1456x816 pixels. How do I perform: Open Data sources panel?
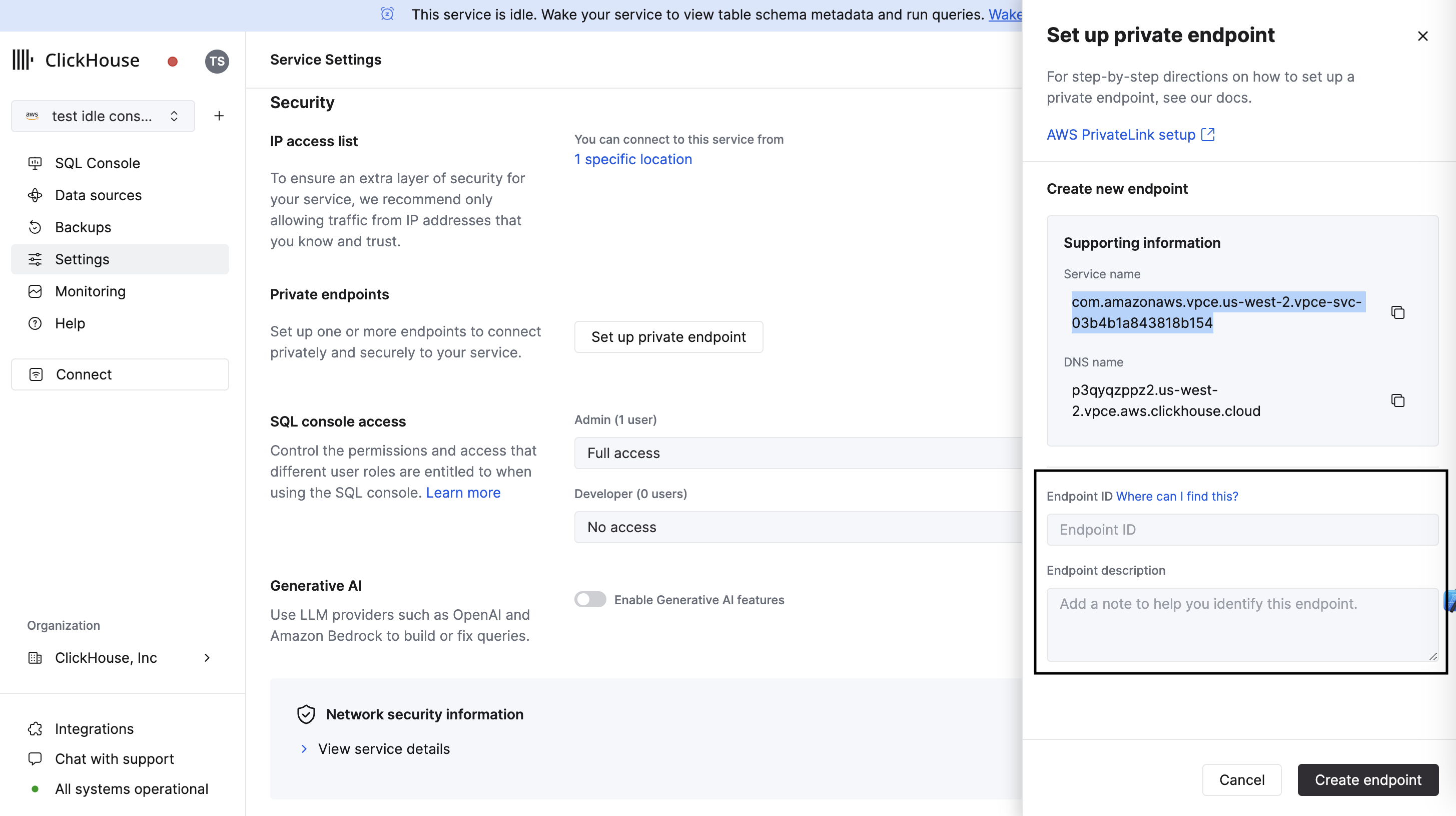[x=98, y=195]
